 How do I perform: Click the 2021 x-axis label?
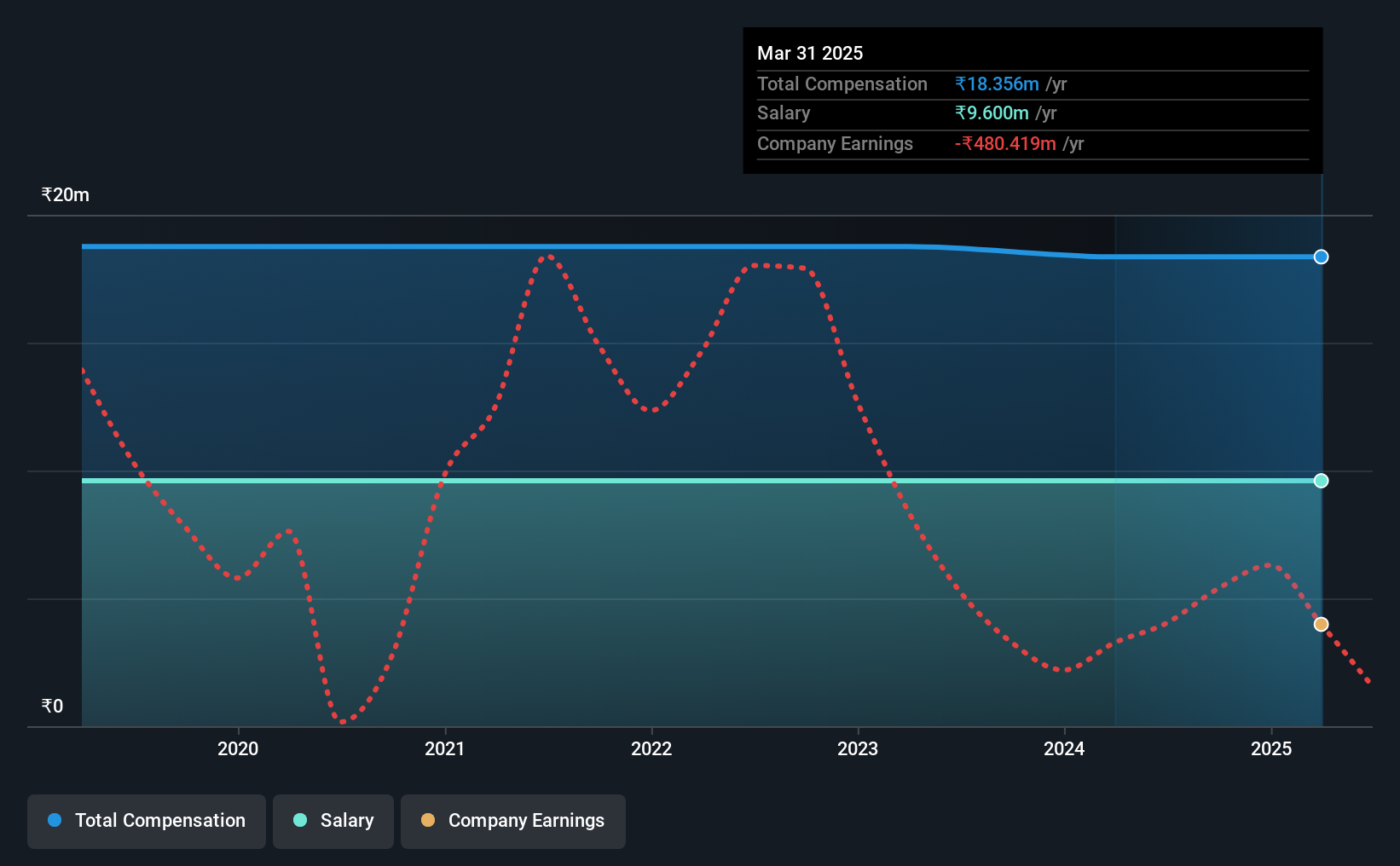point(445,748)
